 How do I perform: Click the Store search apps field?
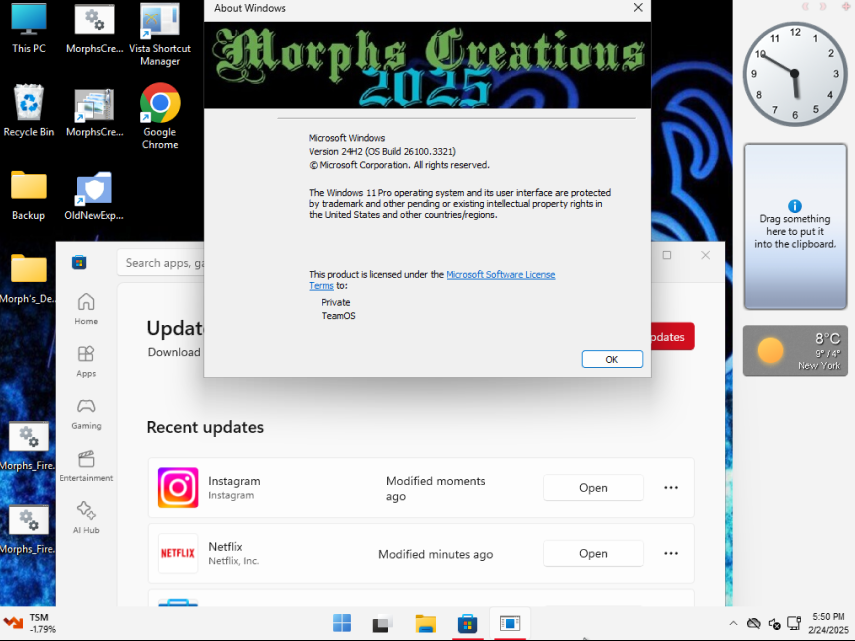coord(161,263)
